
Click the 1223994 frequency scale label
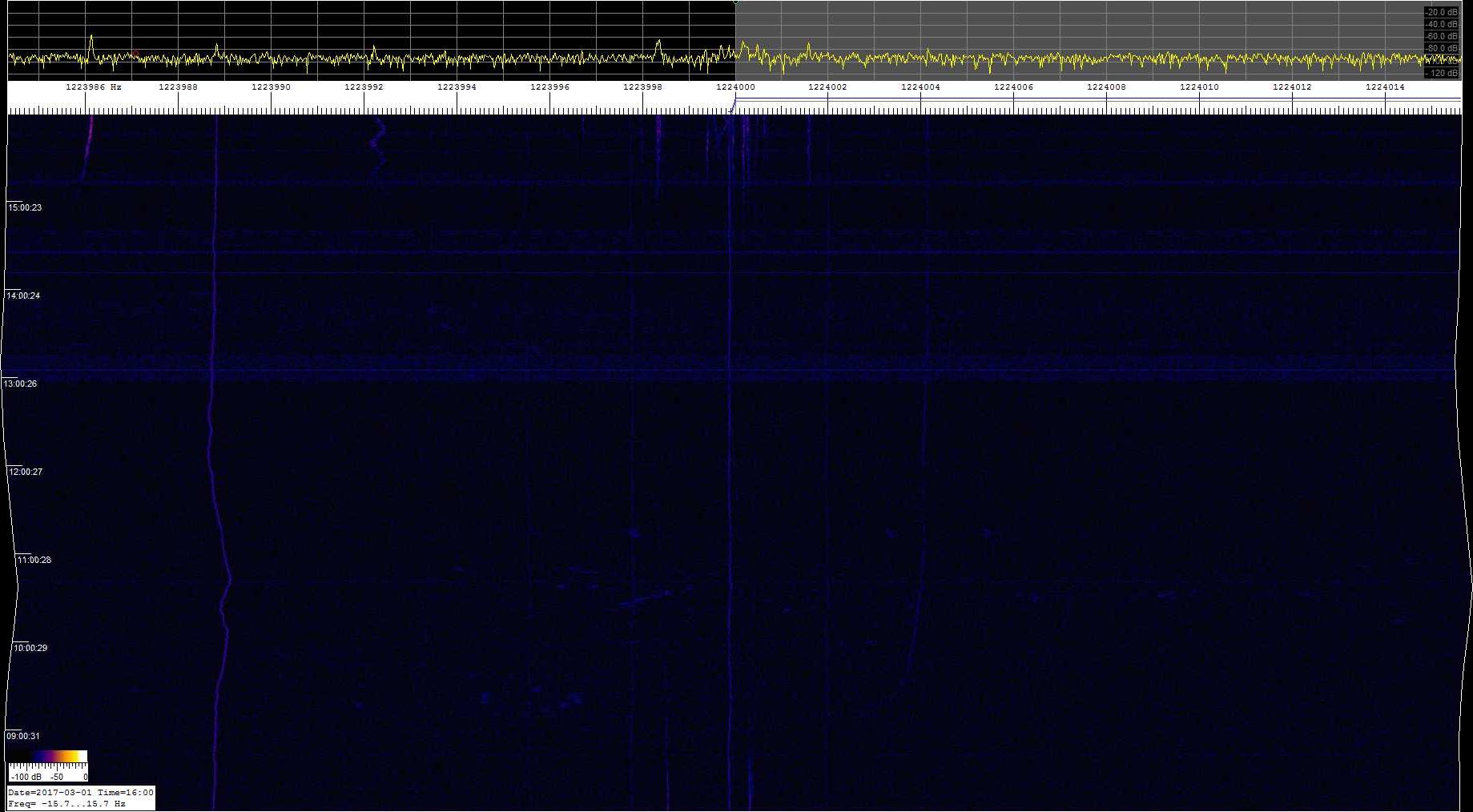coord(457,86)
